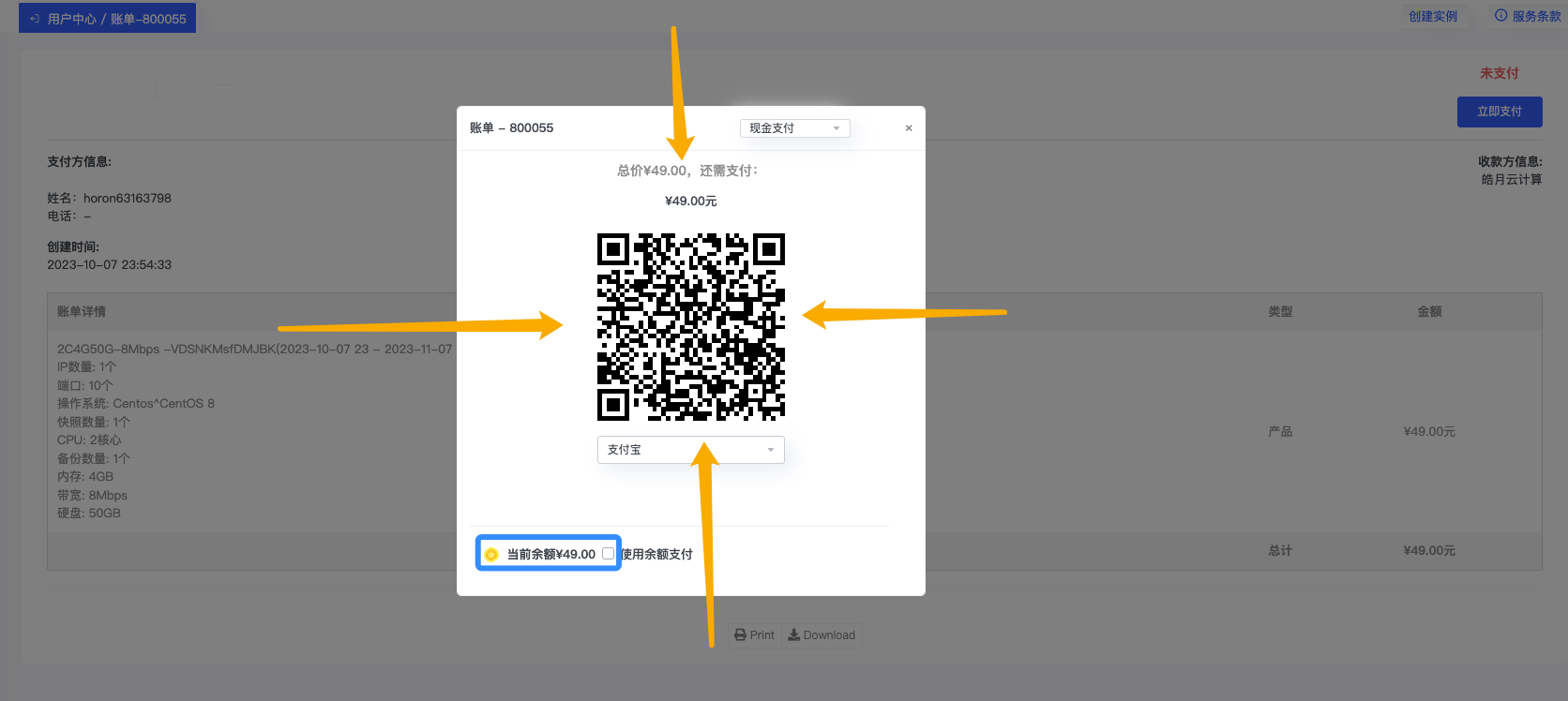This screenshot has height=701, width=1568.
Task: Select the 类型 column header
Action: (1280, 312)
